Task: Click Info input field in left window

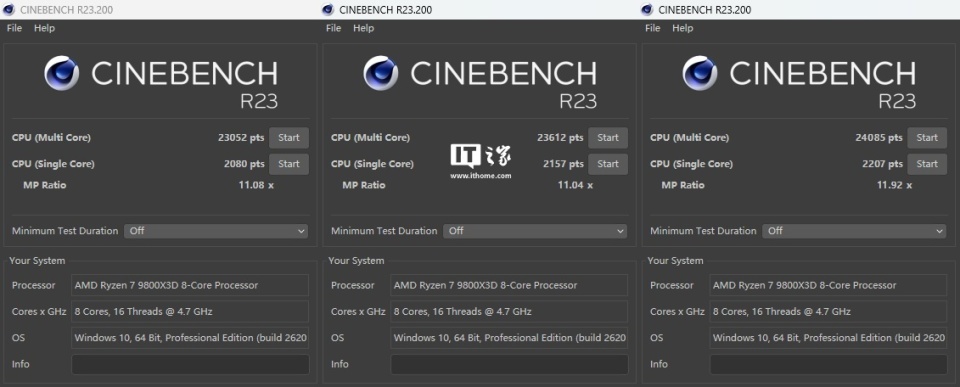Action: pyautogui.click(x=190, y=364)
